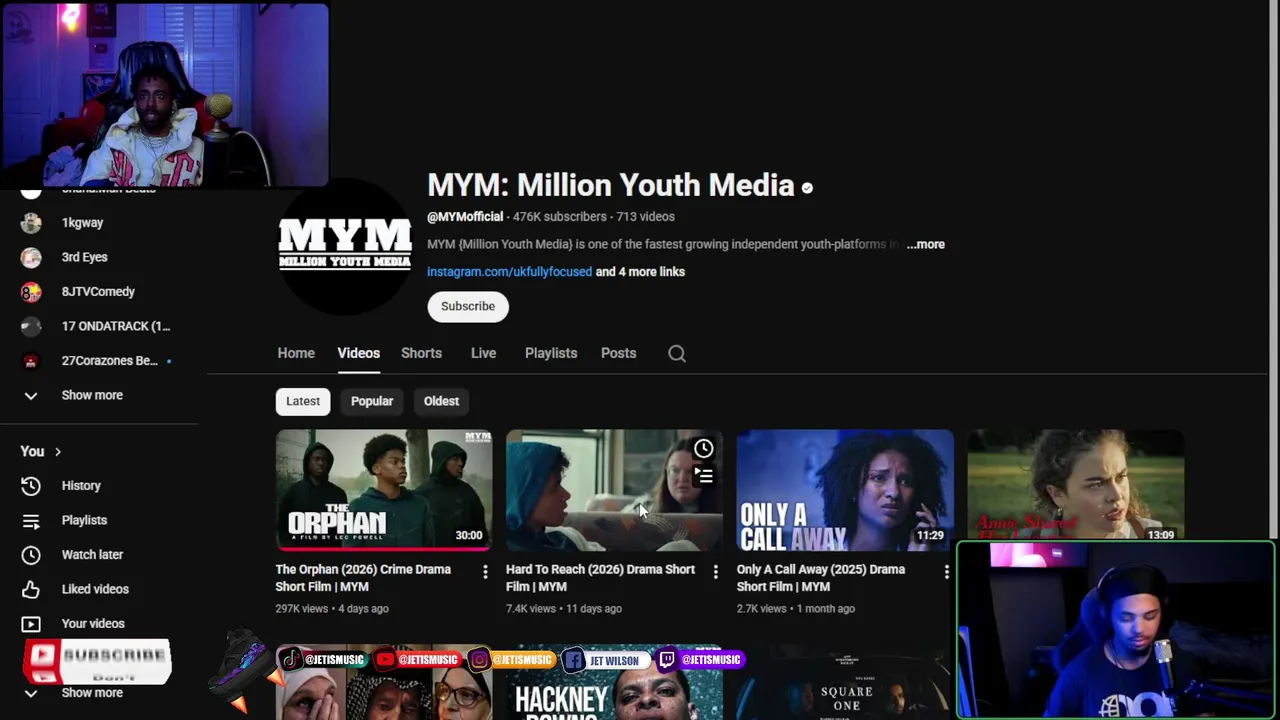This screenshot has height=720, width=1280.
Task: Search this channel with the magnifier icon
Action: coord(677,353)
